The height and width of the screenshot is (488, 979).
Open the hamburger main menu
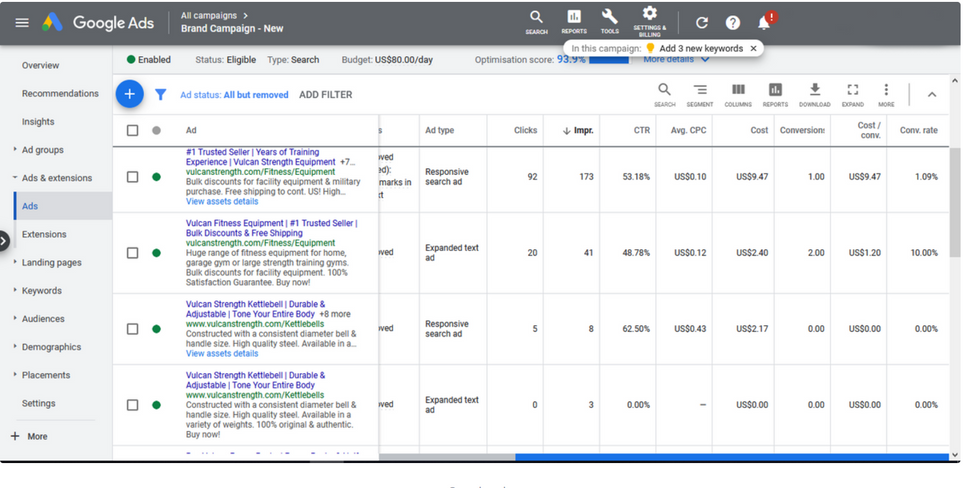point(22,23)
